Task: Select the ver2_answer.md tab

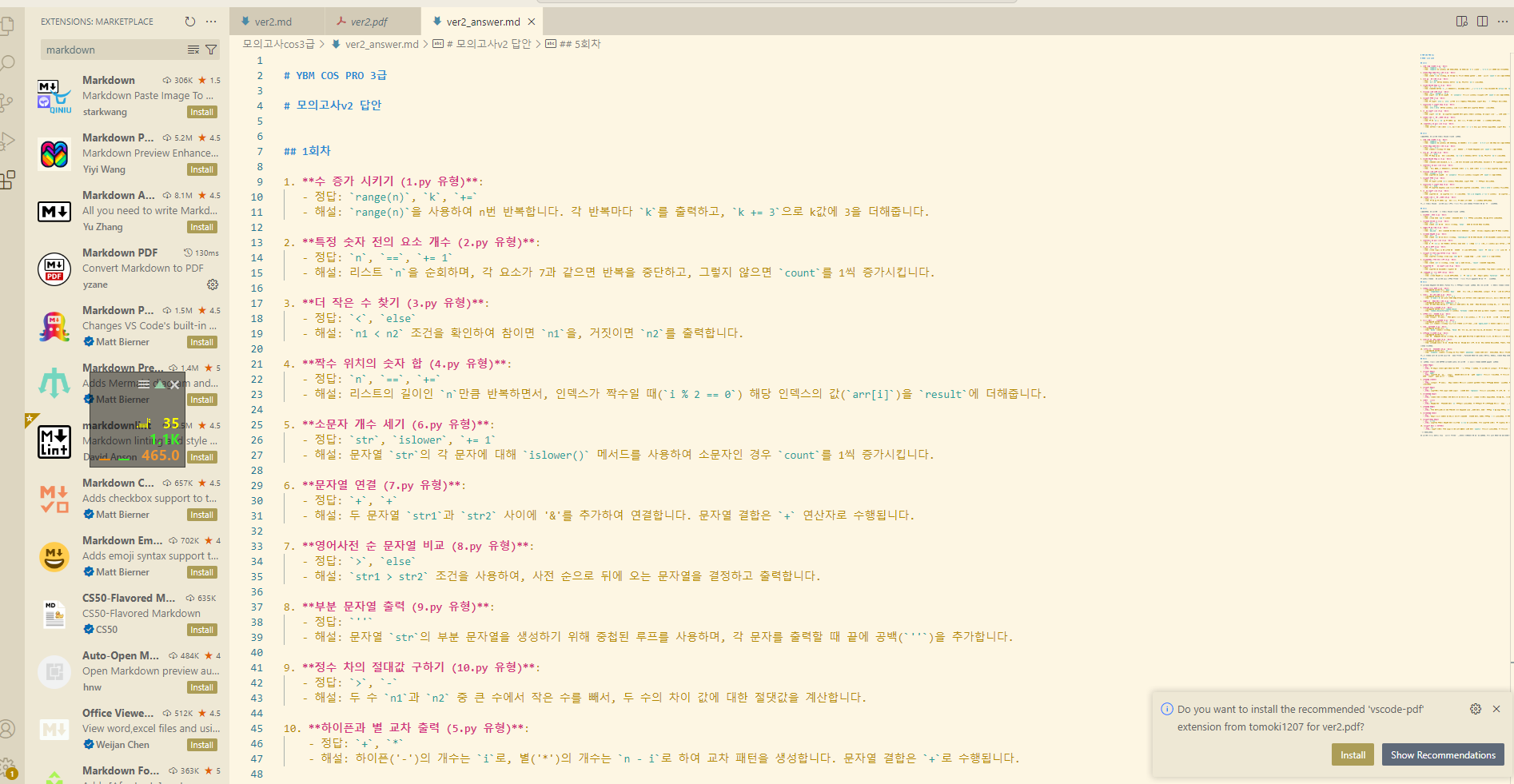Action: click(483, 22)
